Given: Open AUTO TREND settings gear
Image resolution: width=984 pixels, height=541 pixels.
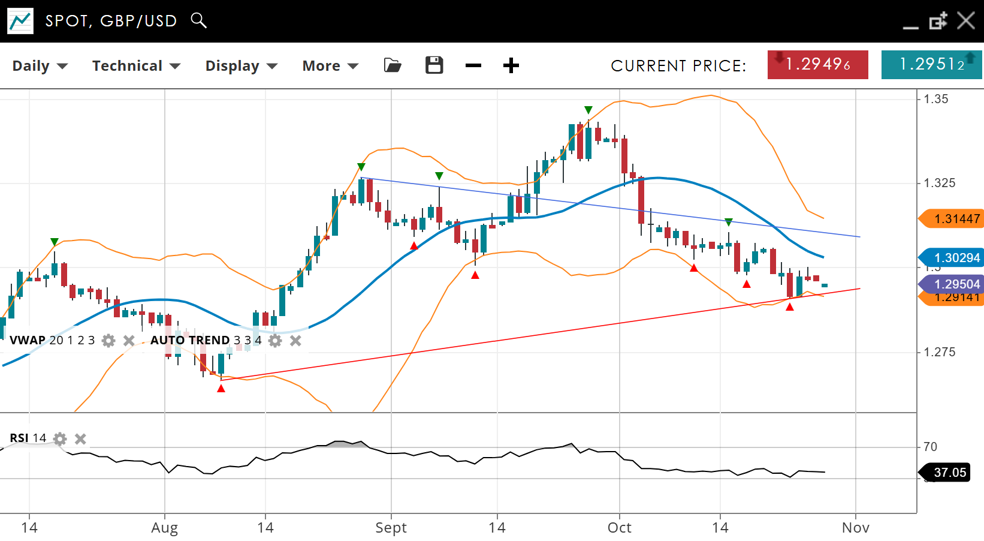Looking at the screenshot, I should point(275,341).
